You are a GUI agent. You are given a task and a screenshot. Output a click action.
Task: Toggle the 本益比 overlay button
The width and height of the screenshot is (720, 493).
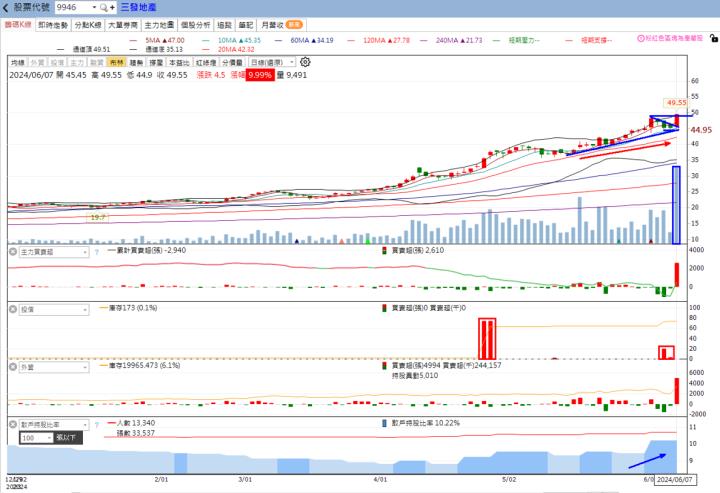[x=179, y=62]
